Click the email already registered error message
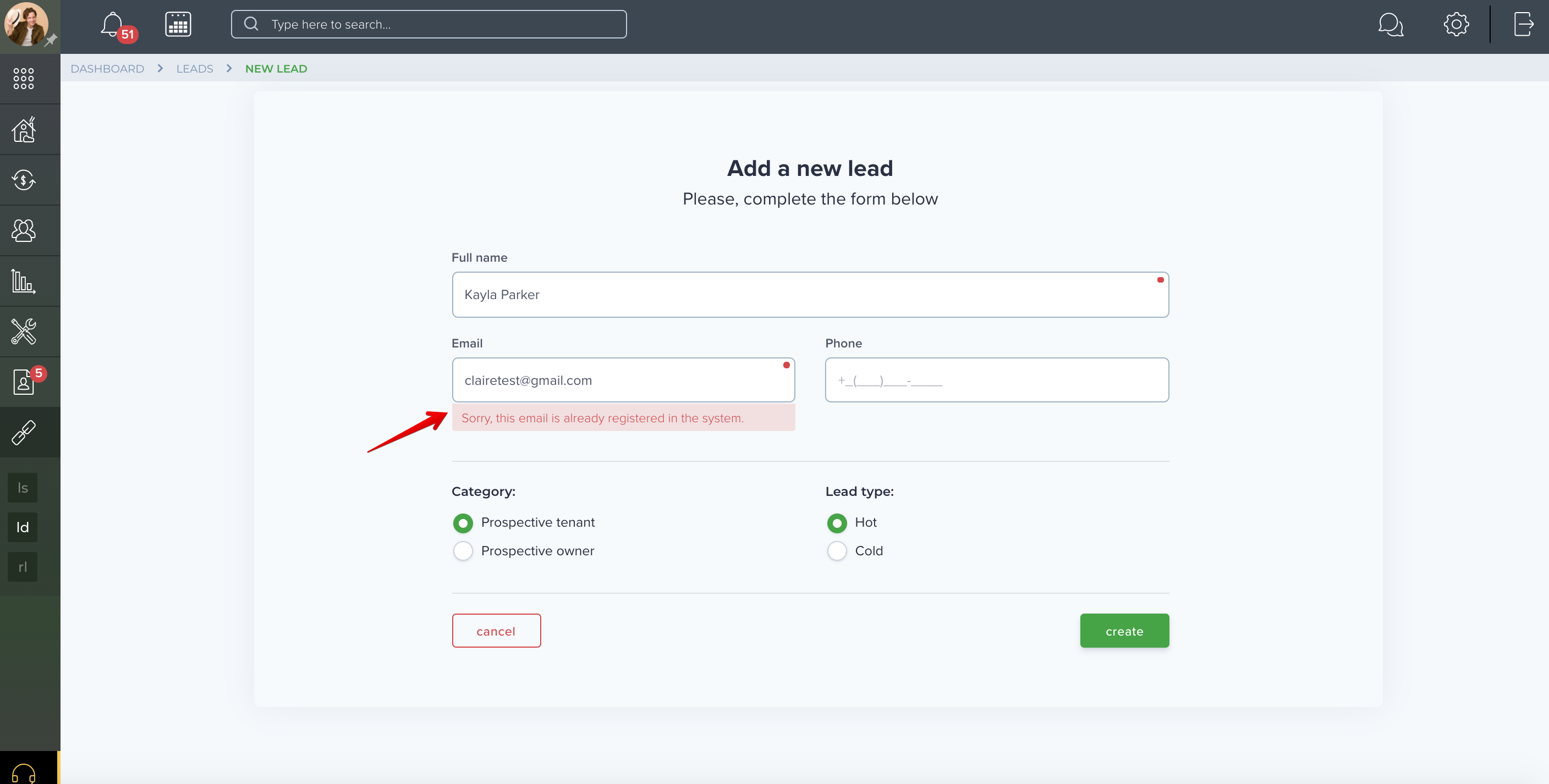Screen dimensions: 1549x784 [623, 418]
